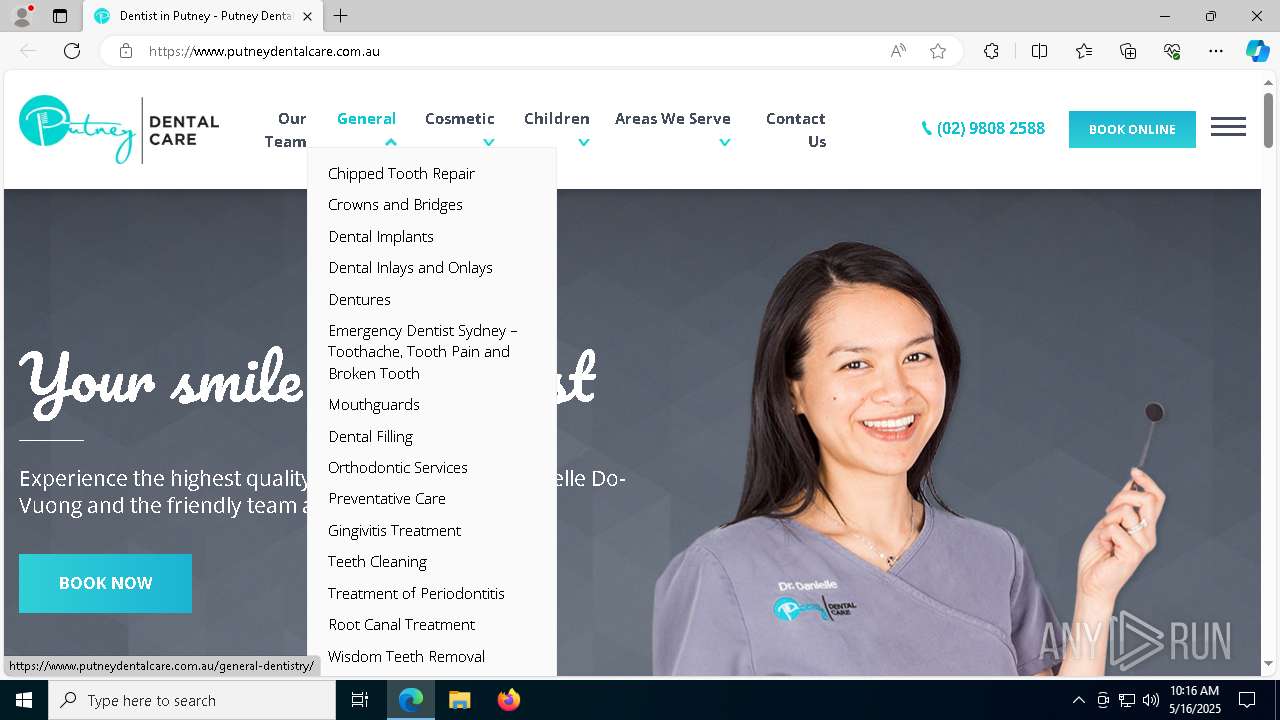This screenshot has height=720, width=1280.
Task: Open Browser essentials heart icon
Action: click(x=1172, y=51)
